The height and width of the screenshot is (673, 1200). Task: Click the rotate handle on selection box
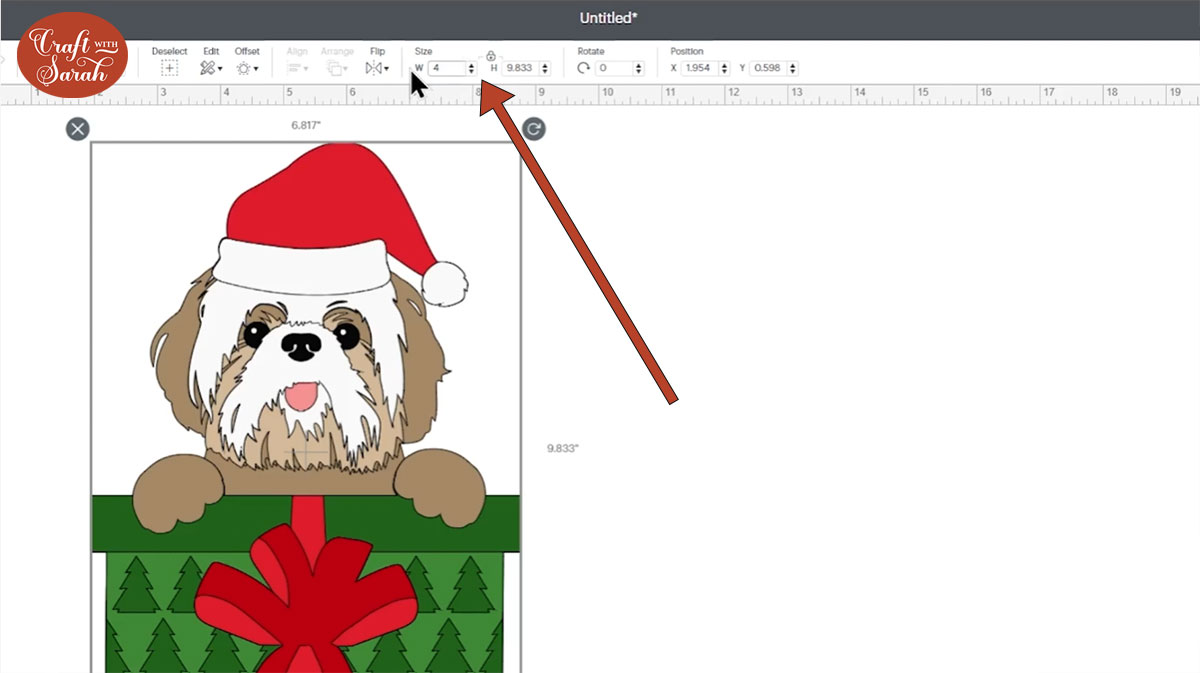click(534, 128)
